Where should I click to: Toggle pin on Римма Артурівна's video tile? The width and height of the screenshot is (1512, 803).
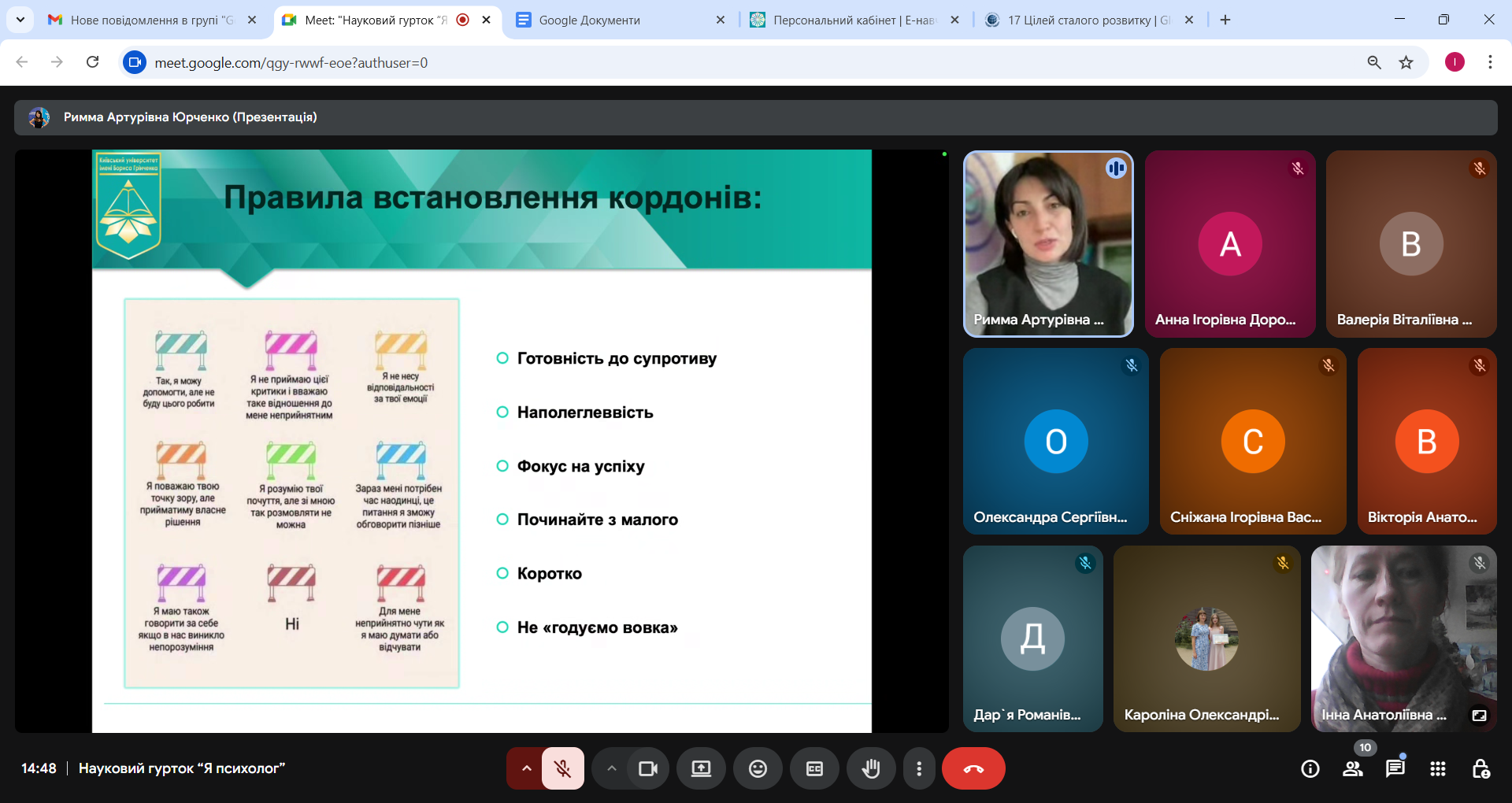click(1047, 244)
